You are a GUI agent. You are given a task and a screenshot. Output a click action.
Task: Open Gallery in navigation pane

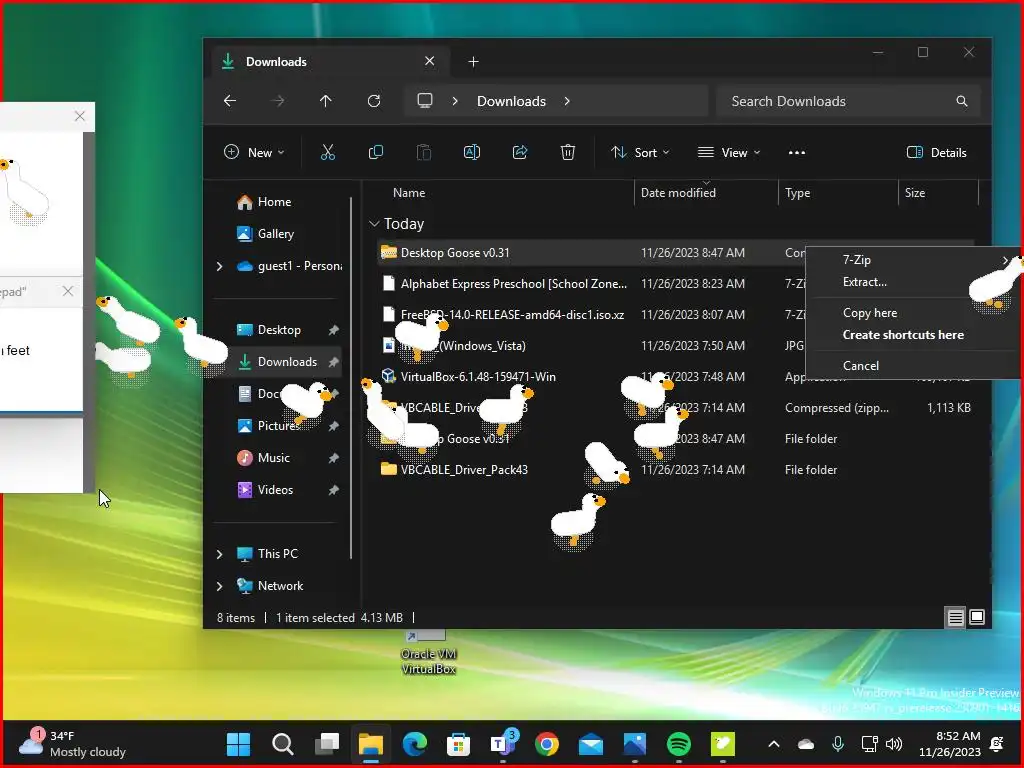(265, 234)
